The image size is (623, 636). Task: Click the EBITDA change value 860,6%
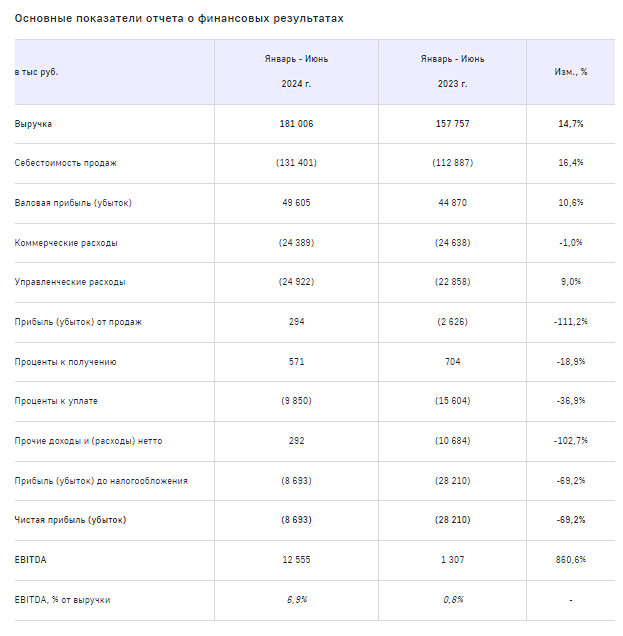[569, 560]
